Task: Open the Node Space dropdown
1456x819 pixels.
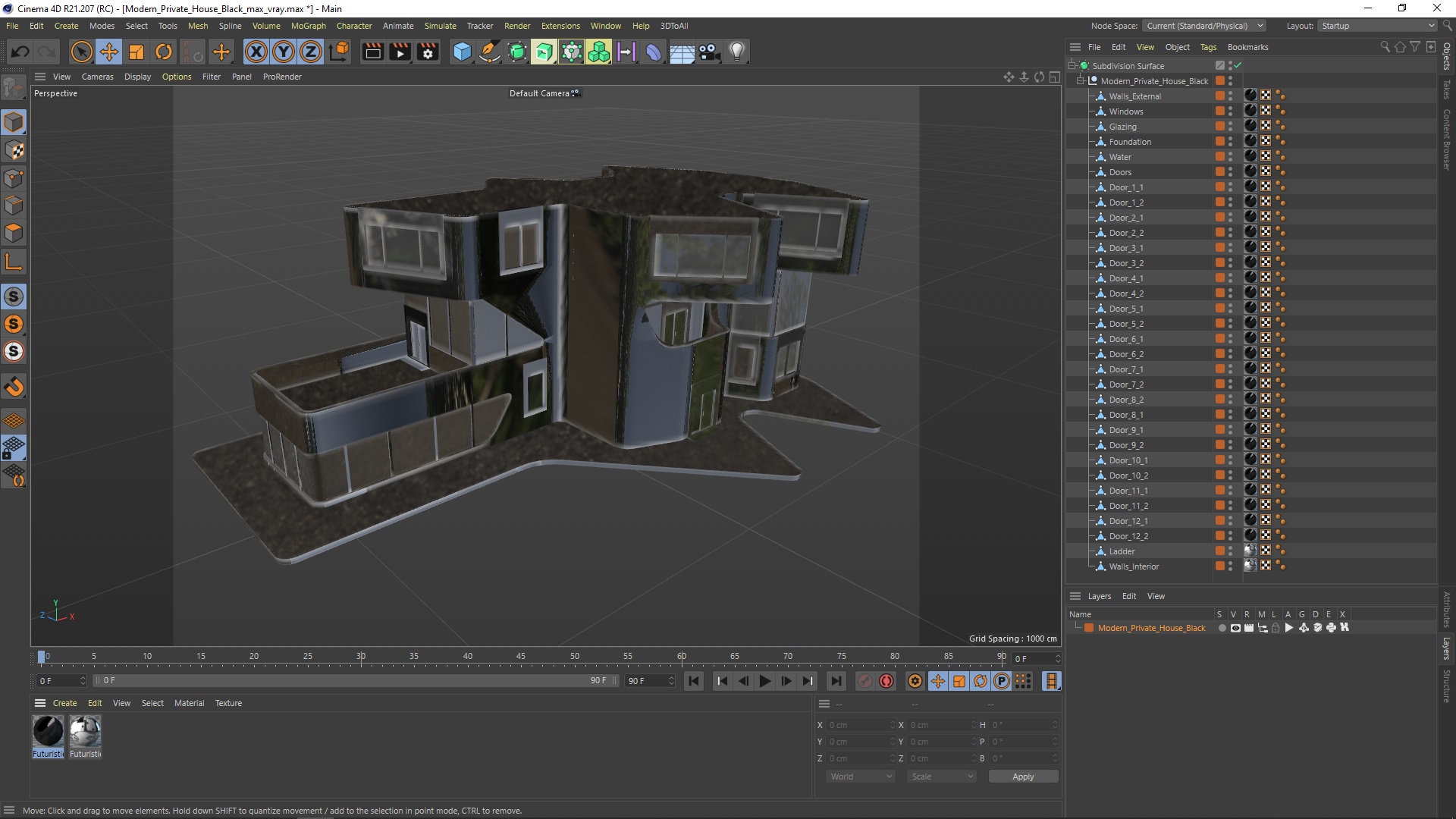Action: [x=1205, y=26]
